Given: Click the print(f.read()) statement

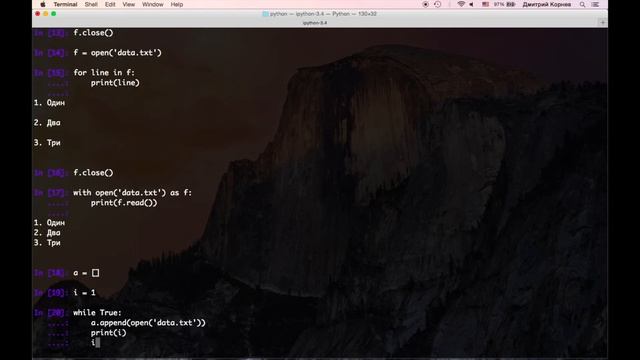Looking at the screenshot, I should click(124, 203).
